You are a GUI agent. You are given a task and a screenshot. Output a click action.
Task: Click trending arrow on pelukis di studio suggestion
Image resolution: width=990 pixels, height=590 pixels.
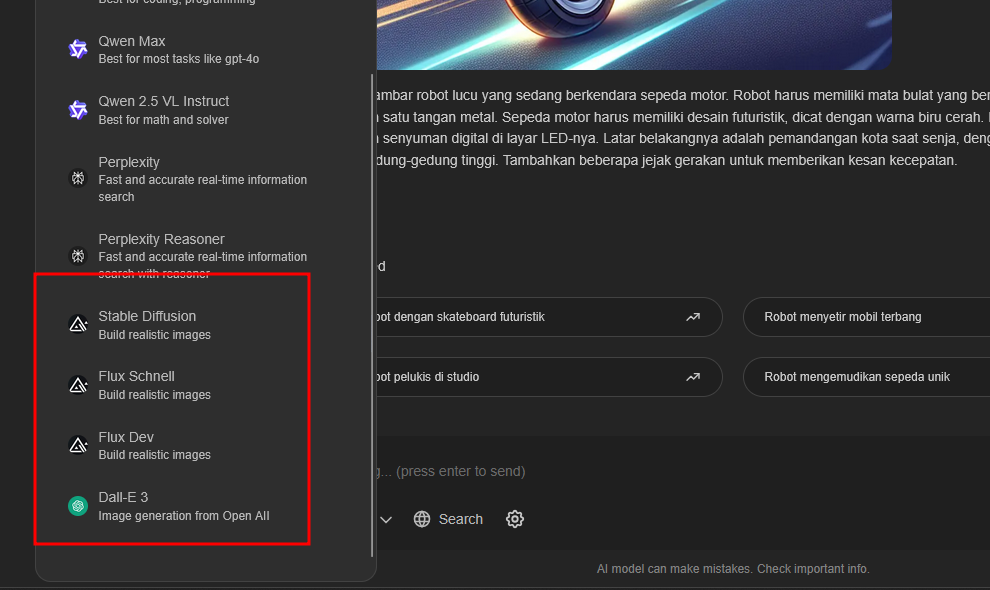[693, 377]
